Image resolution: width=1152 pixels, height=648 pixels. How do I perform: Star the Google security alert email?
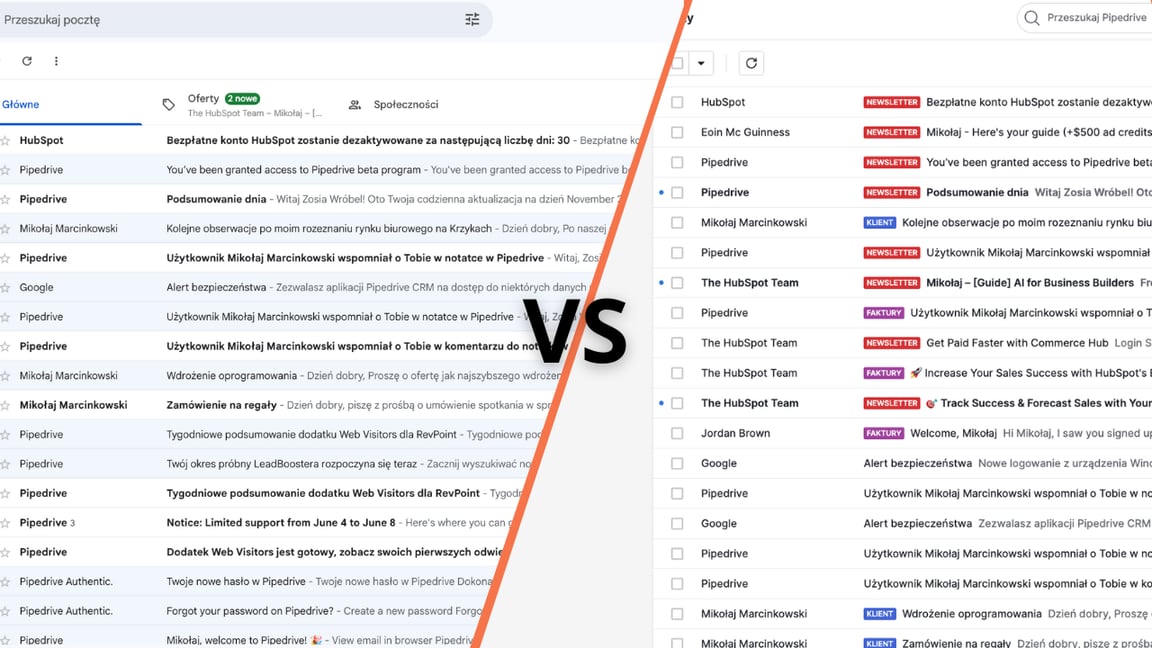point(6,287)
